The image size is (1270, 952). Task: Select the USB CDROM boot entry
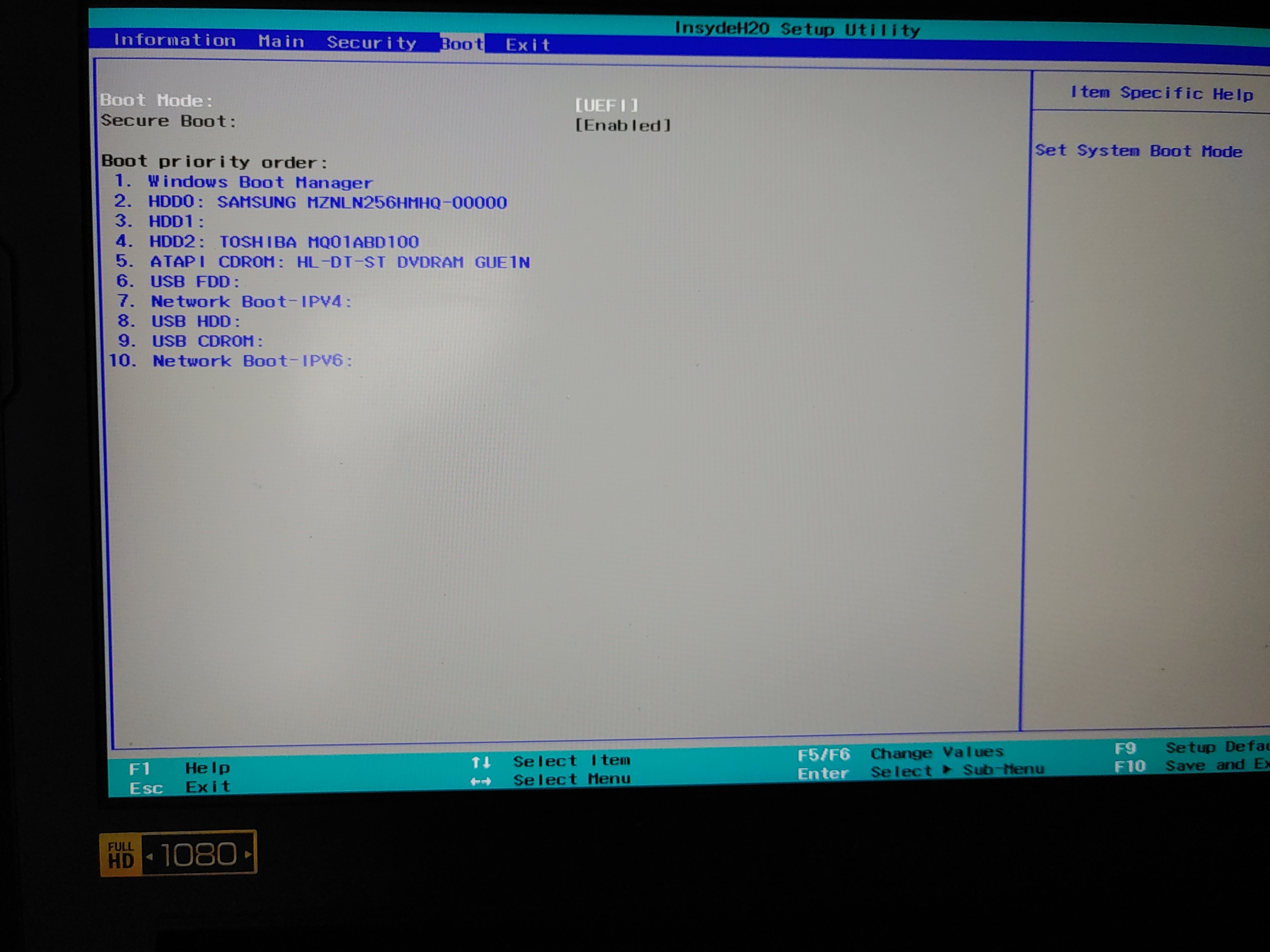pyautogui.click(x=207, y=341)
